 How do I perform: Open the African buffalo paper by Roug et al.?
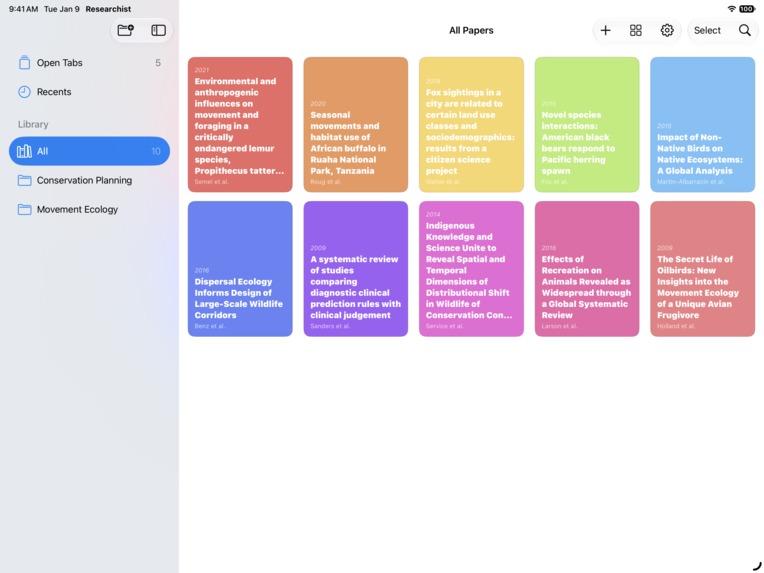pyautogui.click(x=356, y=125)
